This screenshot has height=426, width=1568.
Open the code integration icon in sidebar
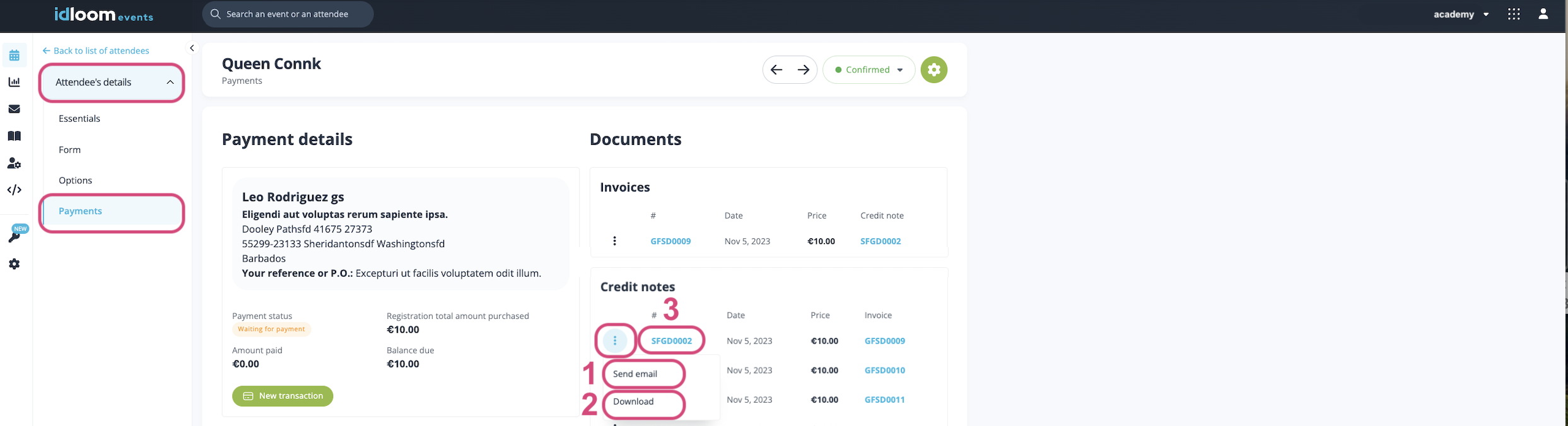click(14, 190)
